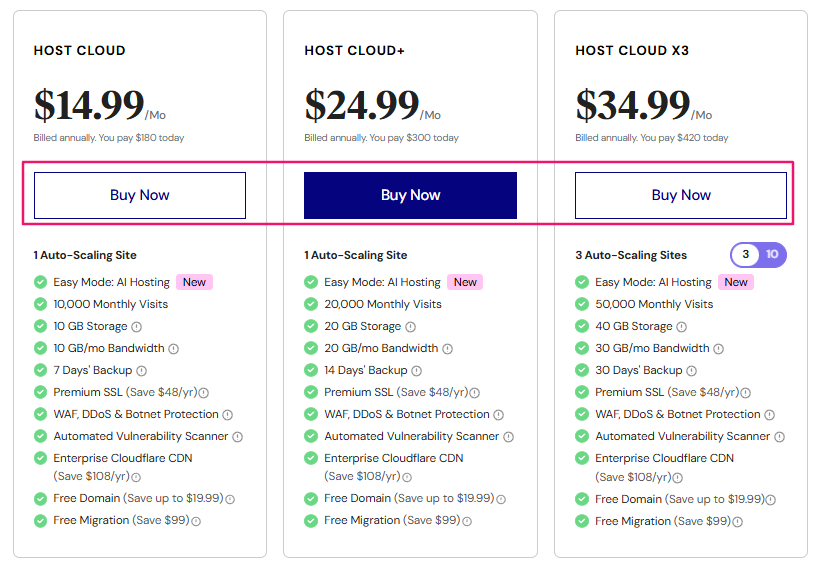Show Free Domain info icon in Host Cloud X3

click(770, 499)
